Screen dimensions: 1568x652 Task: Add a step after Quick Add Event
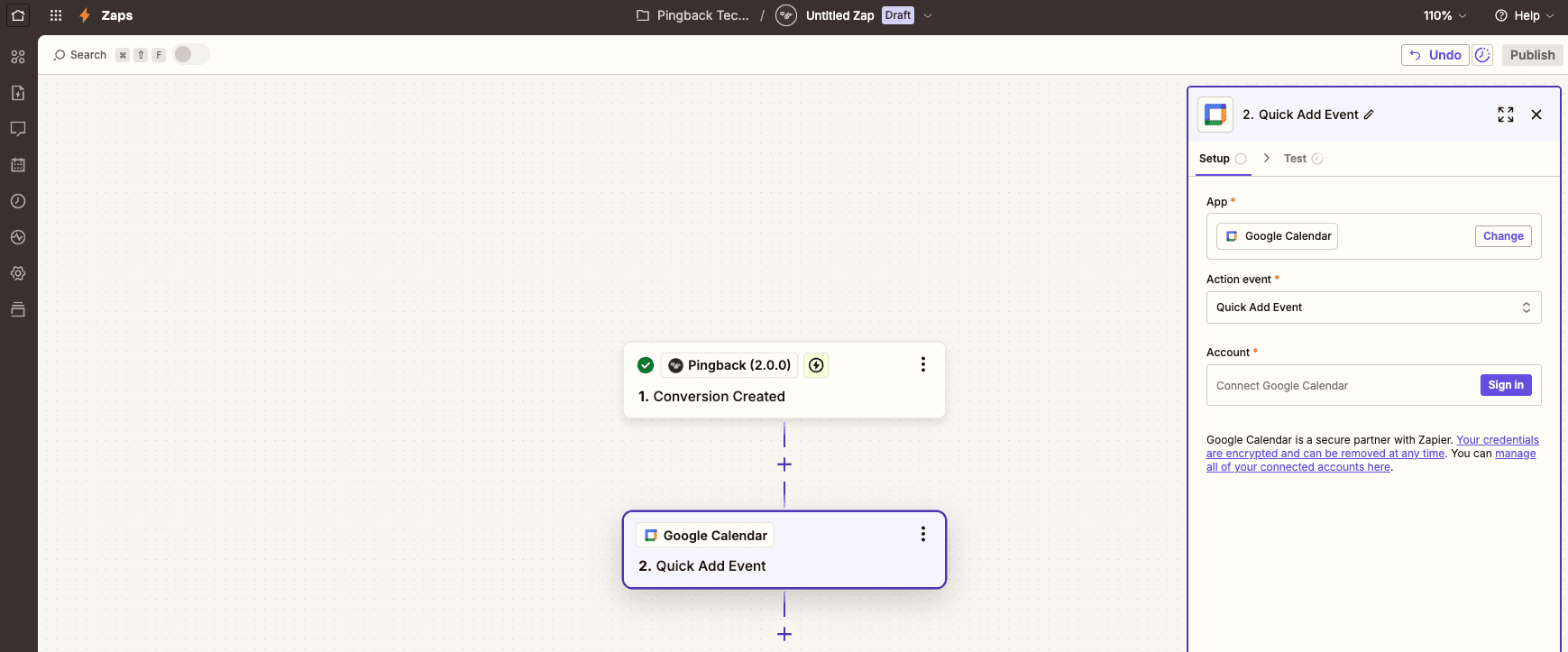pyautogui.click(x=784, y=634)
